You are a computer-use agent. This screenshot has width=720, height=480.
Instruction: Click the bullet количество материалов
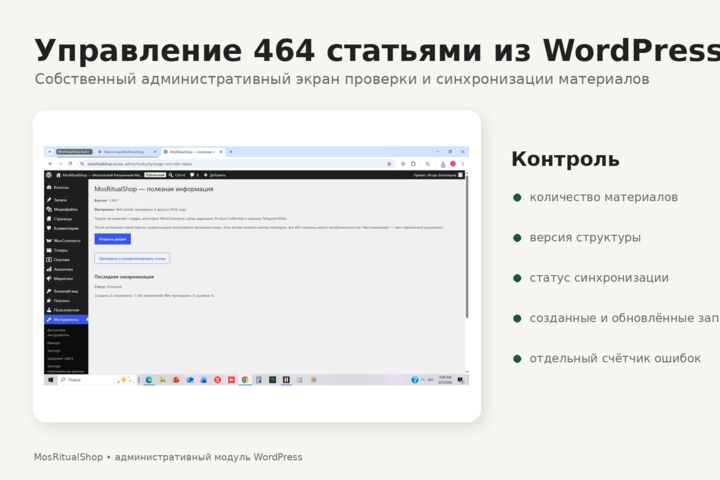603,197
